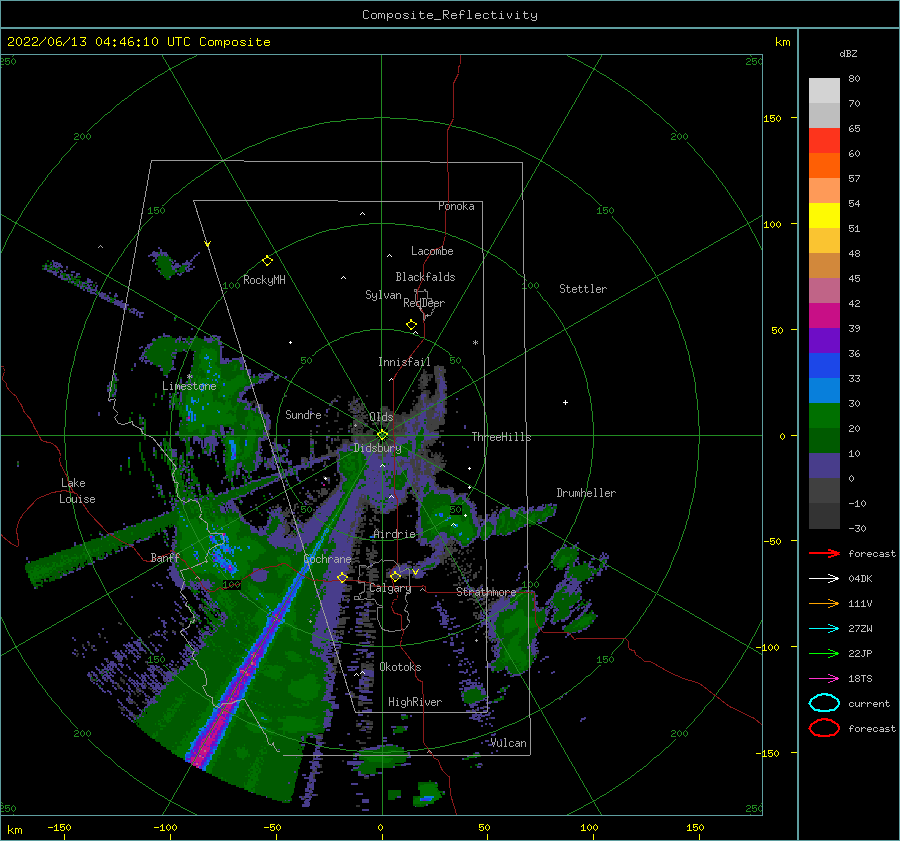Screen dimensions: 900x841
Task: Click the HighRiver label
Action: [415, 702]
